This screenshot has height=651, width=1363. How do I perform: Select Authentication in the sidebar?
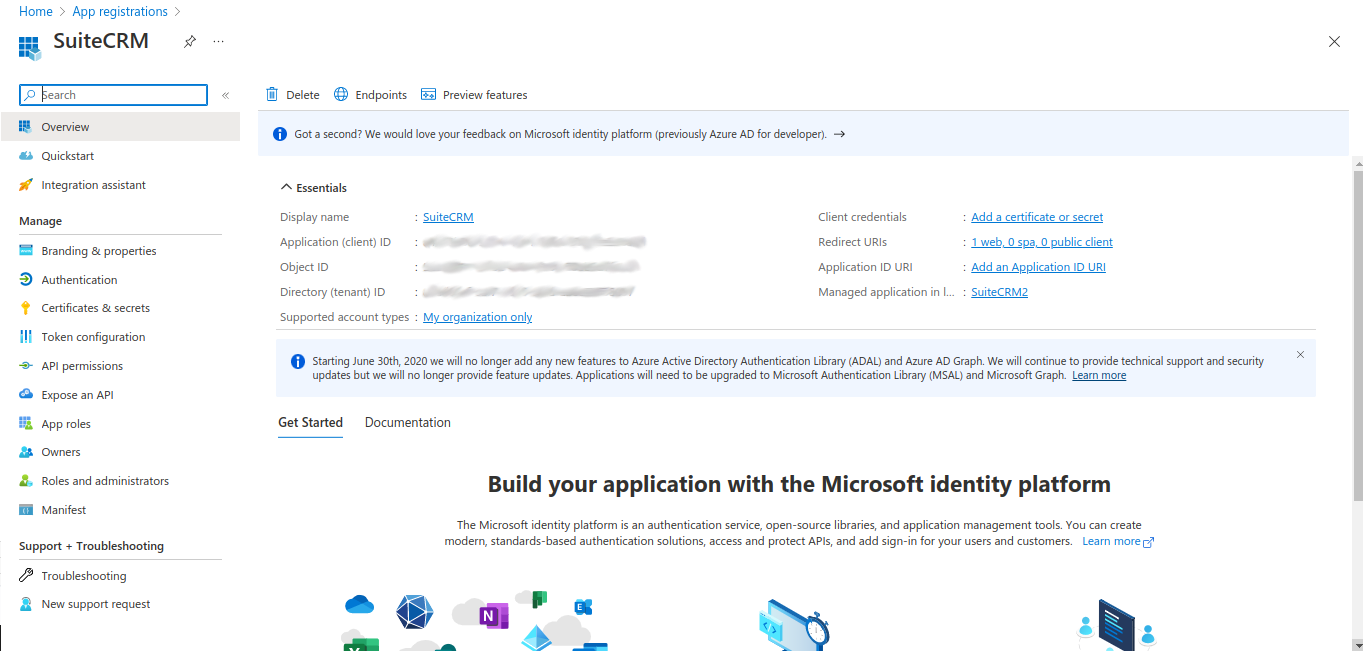[x=81, y=279]
